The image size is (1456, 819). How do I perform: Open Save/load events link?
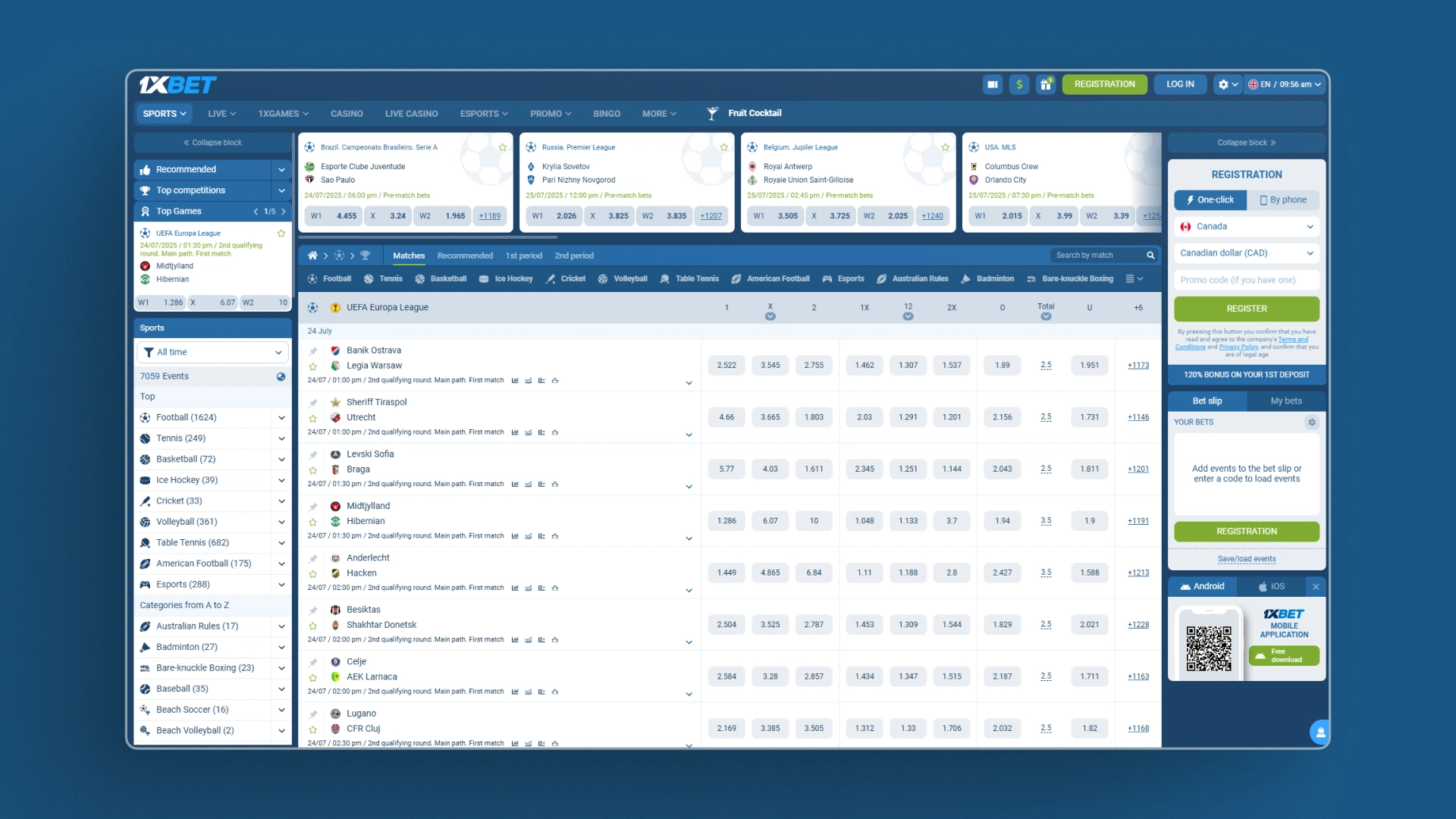[1247, 560]
